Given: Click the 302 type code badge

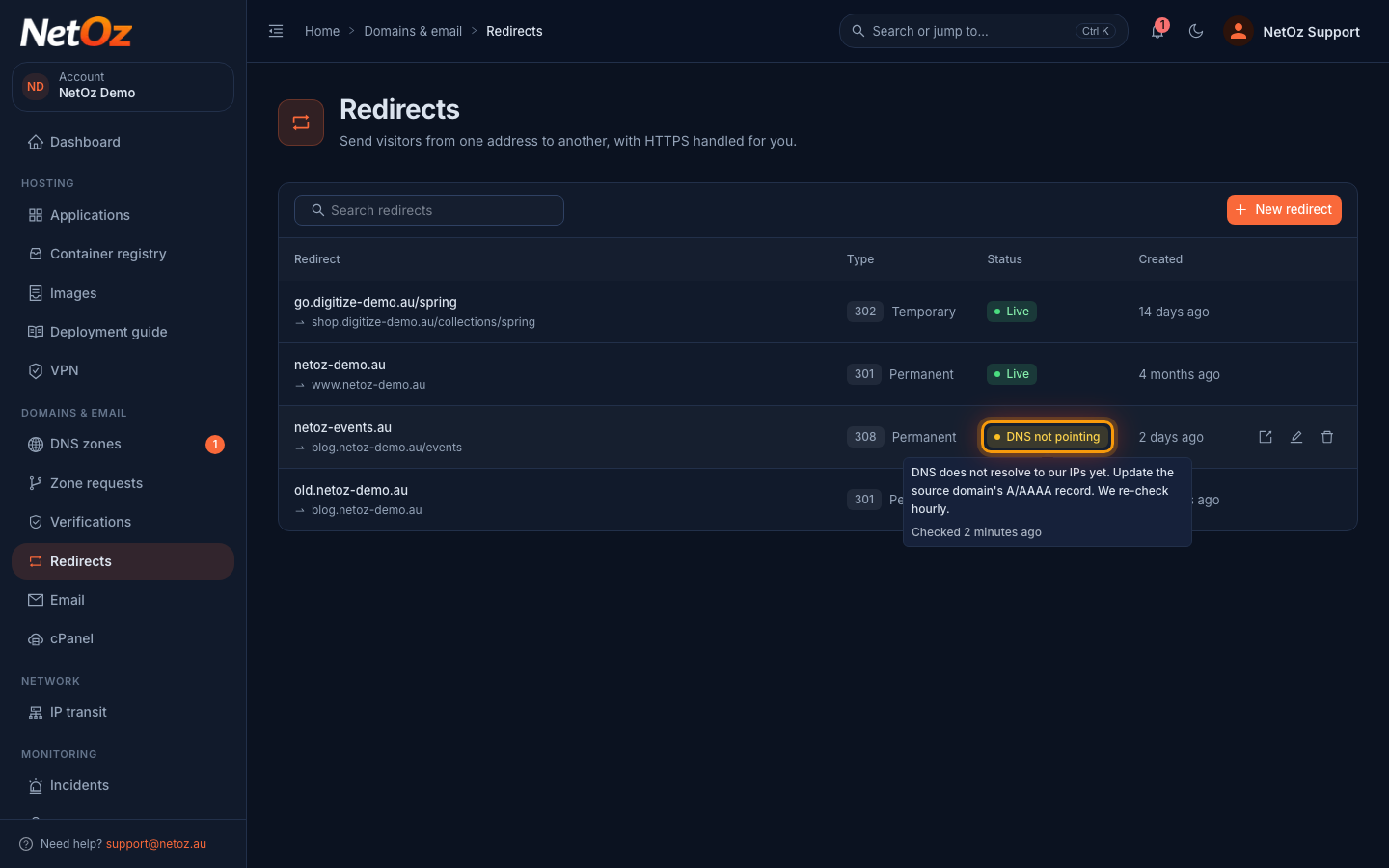Looking at the screenshot, I should tap(865, 312).
